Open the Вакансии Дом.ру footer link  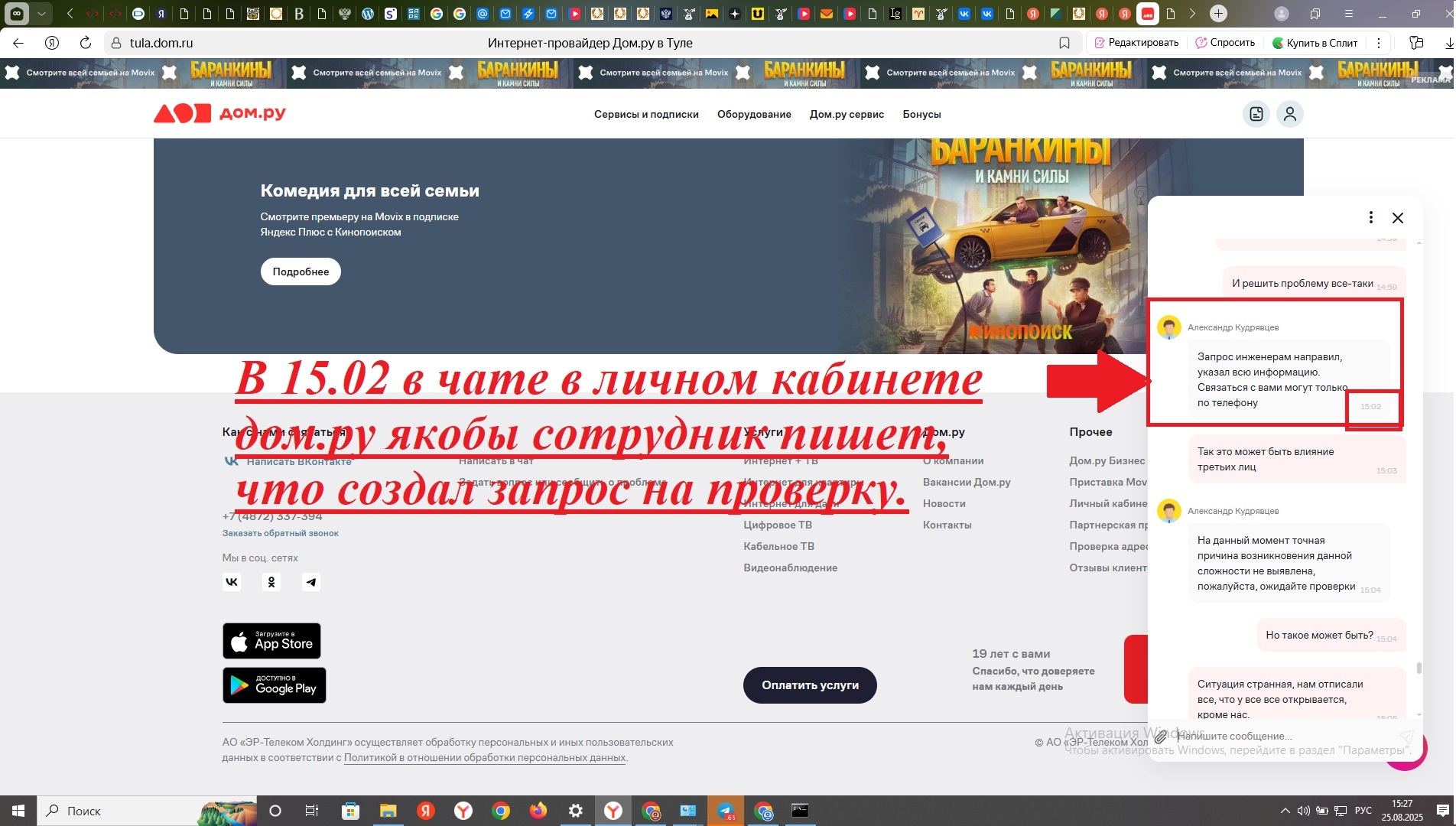click(967, 482)
